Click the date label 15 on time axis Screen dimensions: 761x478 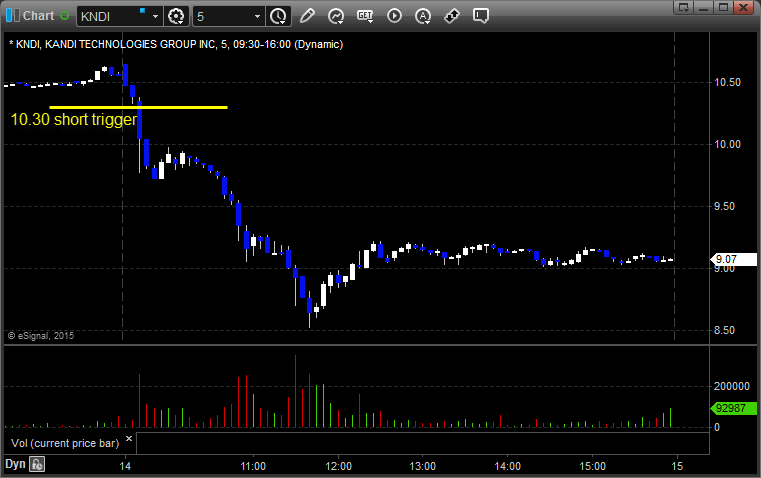pos(677,466)
